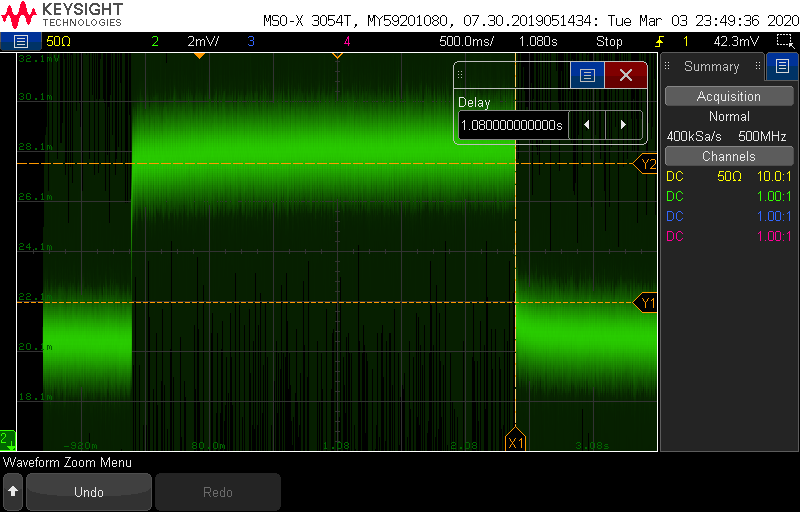
Task: Click the Y1 cursor marker
Action: click(x=647, y=302)
